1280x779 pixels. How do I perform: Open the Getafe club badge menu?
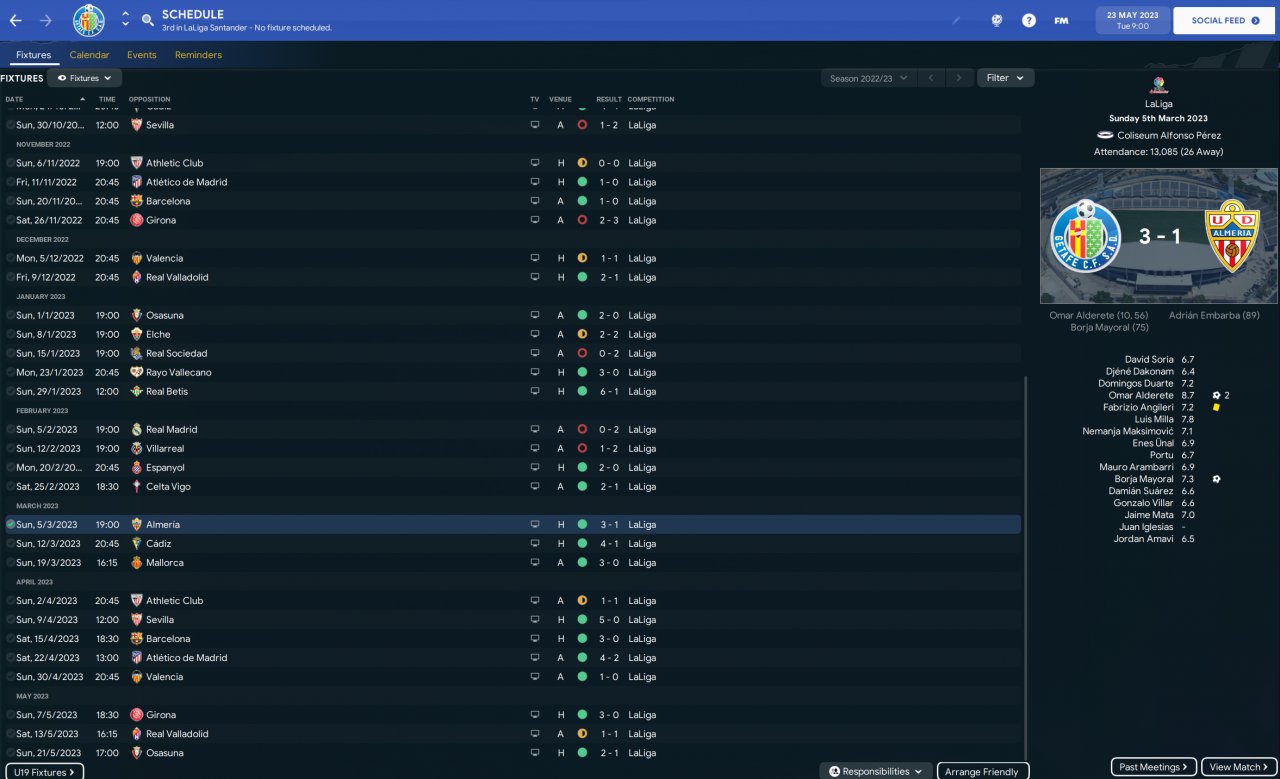coord(89,20)
